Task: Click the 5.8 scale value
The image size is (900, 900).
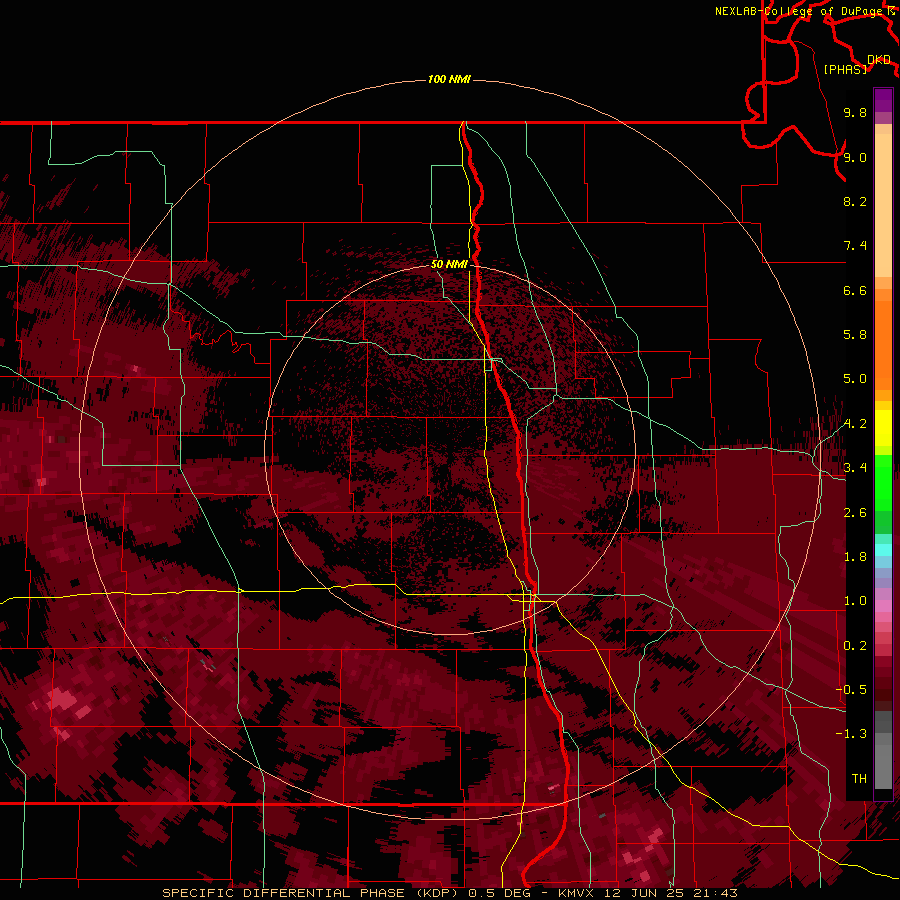Action: coord(855,335)
